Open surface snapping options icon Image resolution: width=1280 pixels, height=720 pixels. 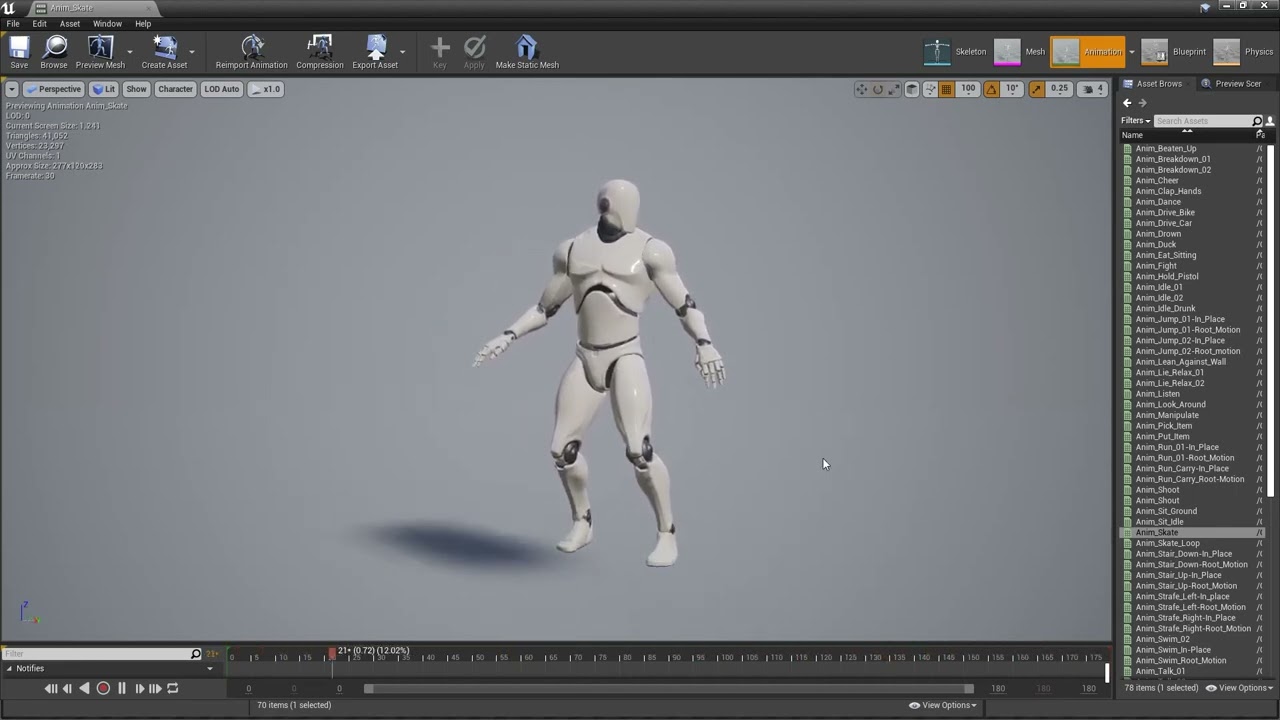click(930, 89)
